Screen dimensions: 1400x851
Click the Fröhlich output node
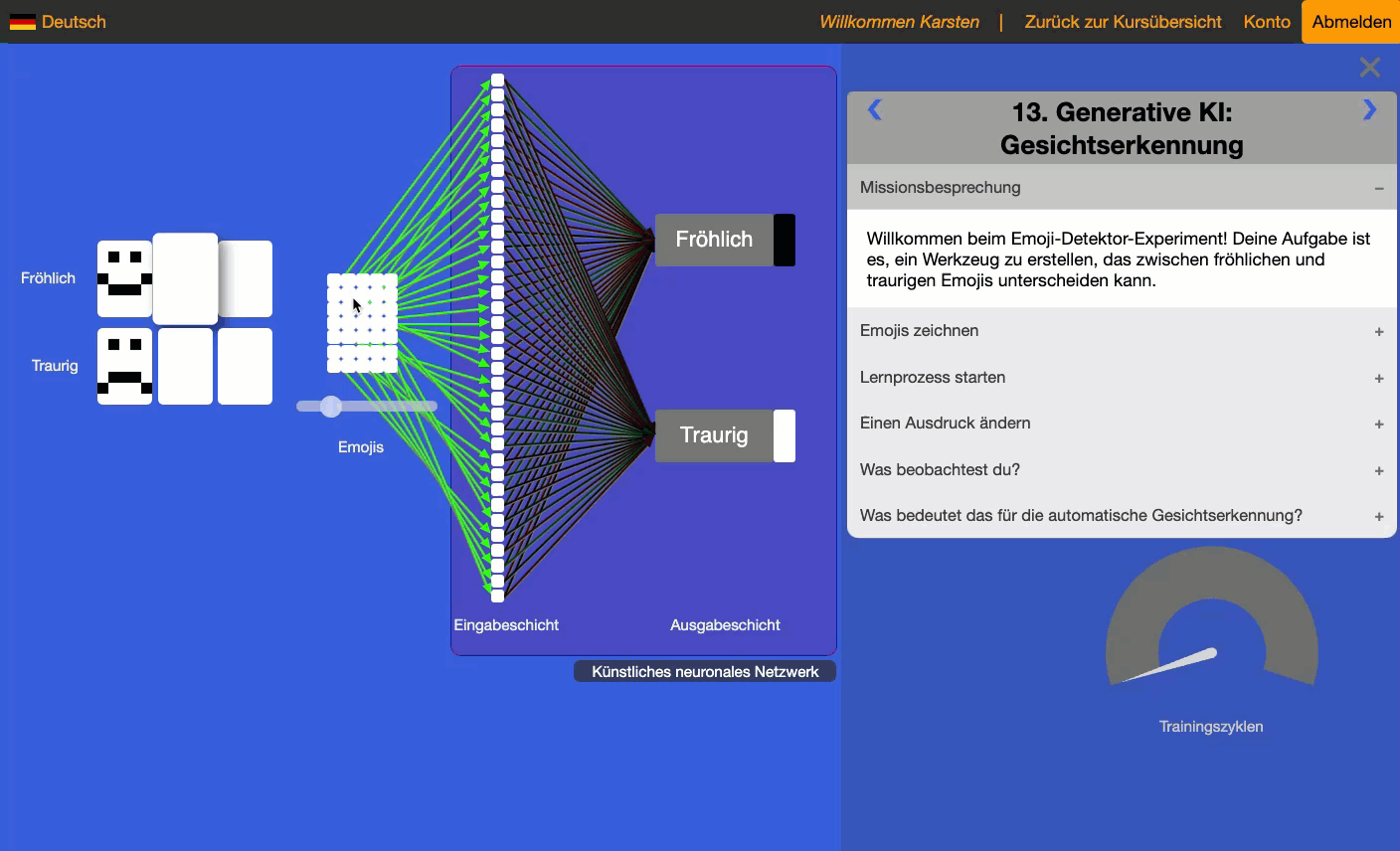(x=714, y=240)
